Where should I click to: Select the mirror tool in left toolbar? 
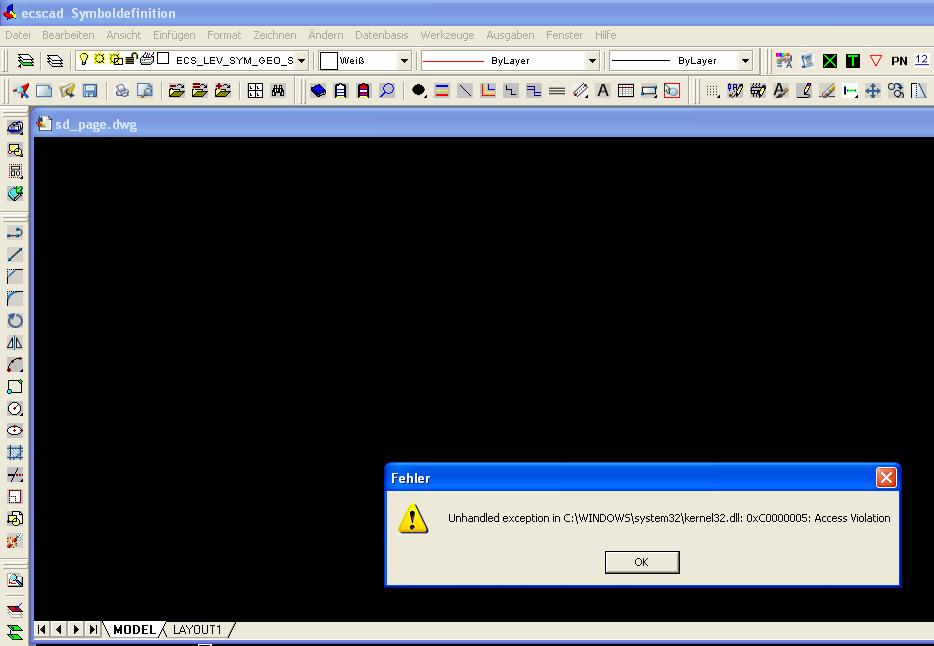click(x=15, y=342)
